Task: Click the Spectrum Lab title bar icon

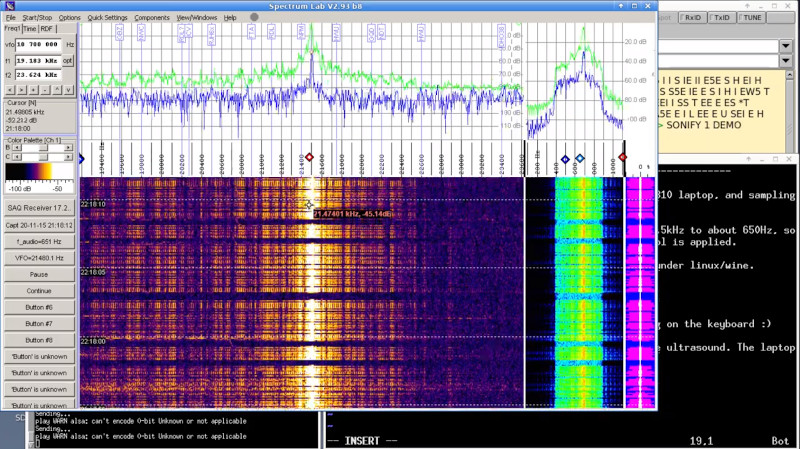Action: coord(9,5)
